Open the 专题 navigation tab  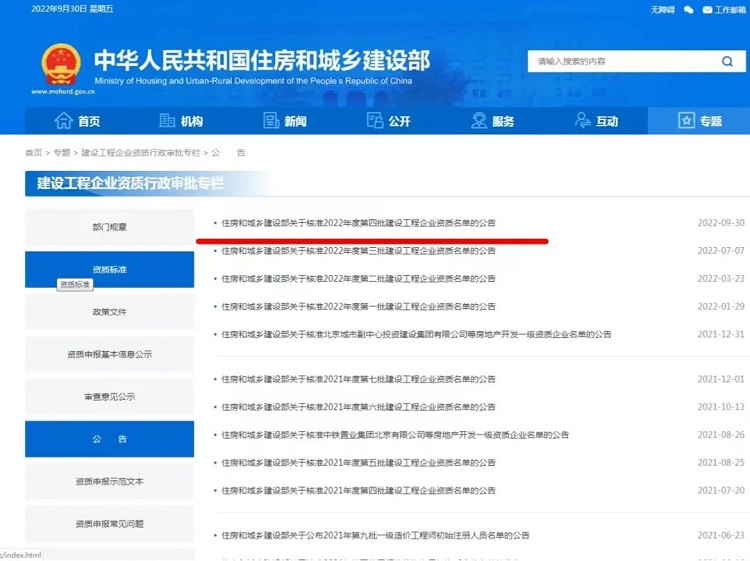tap(699, 121)
